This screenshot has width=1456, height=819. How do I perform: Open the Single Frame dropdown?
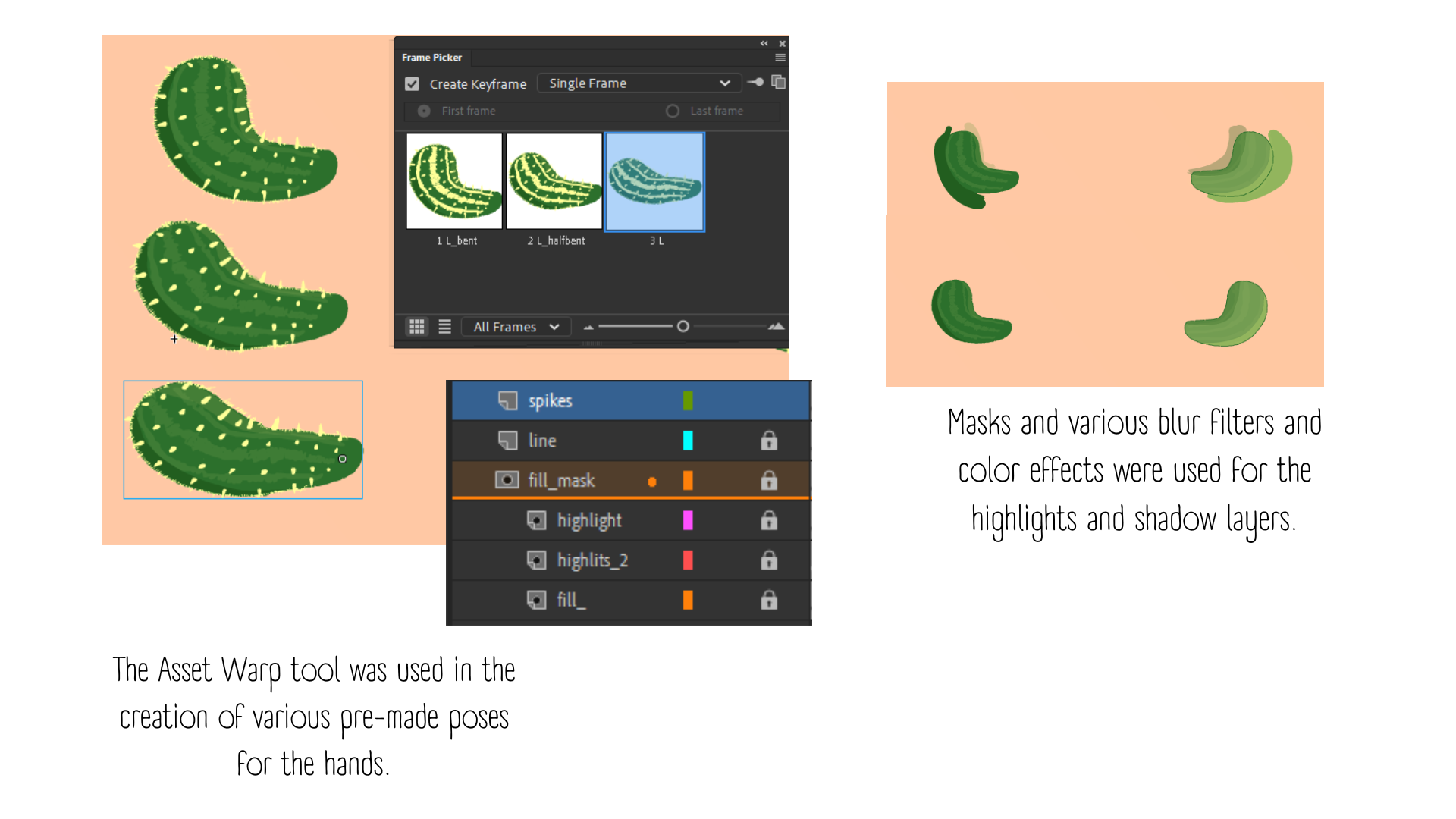point(639,83)
